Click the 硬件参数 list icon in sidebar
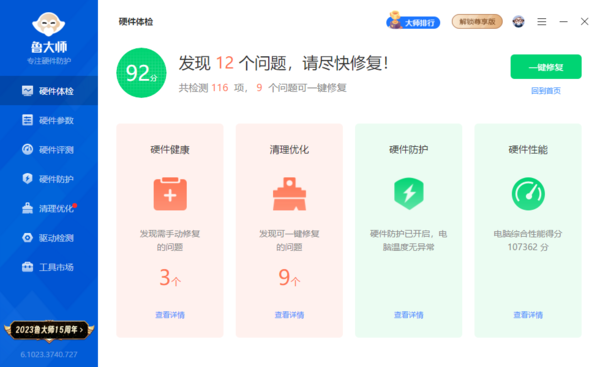 click(x=27, y=120)
